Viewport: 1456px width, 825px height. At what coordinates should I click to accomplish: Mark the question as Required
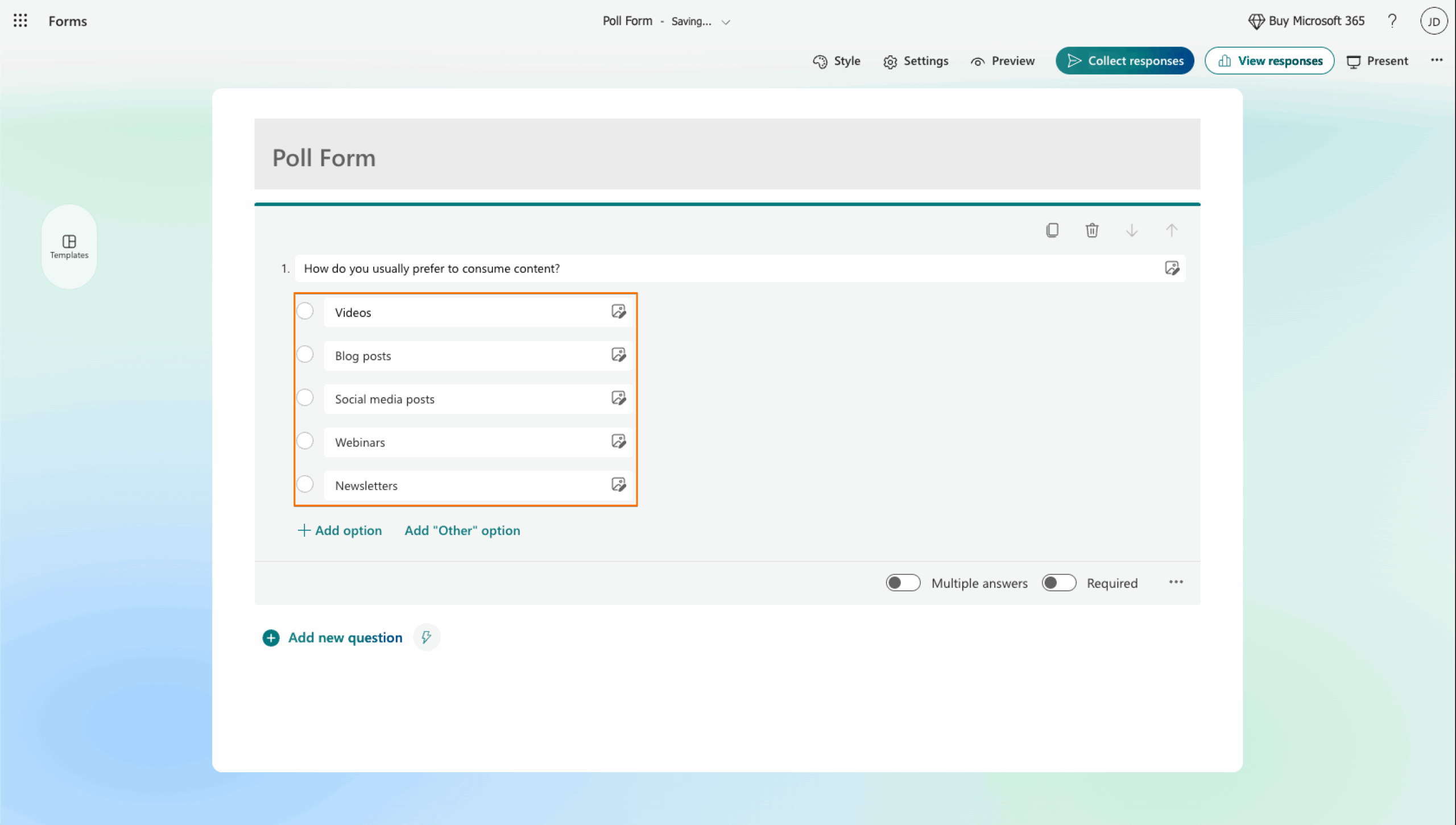click(1058, 582)
